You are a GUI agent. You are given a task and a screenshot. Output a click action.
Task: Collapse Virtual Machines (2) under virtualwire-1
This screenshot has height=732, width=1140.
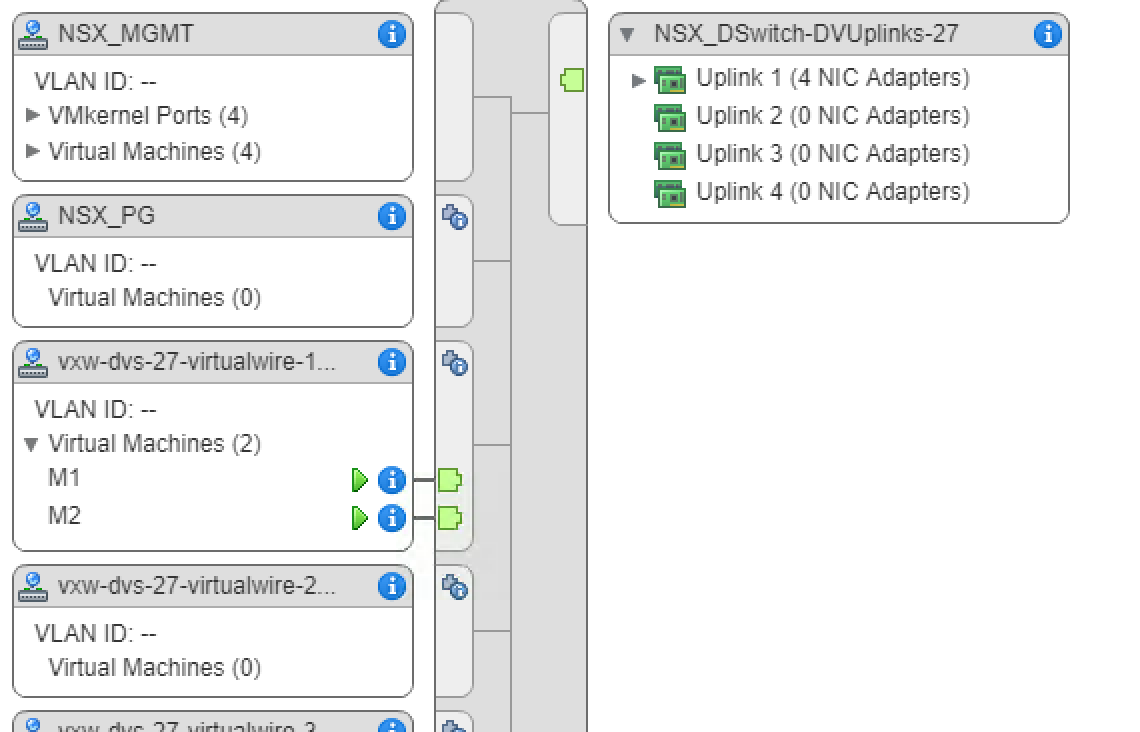coord(31,444)
